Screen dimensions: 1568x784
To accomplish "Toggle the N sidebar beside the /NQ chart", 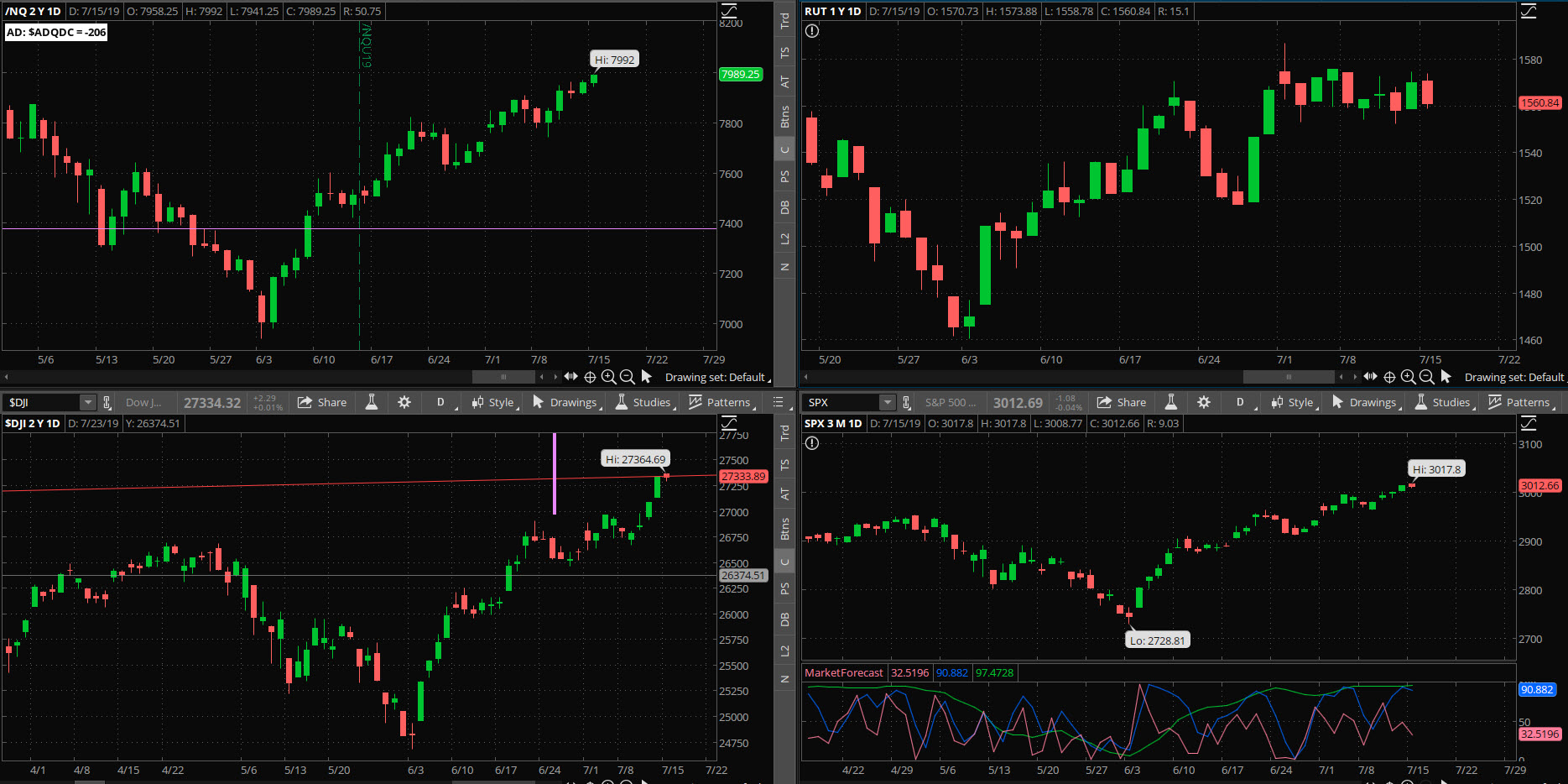I will coord(784,267).
